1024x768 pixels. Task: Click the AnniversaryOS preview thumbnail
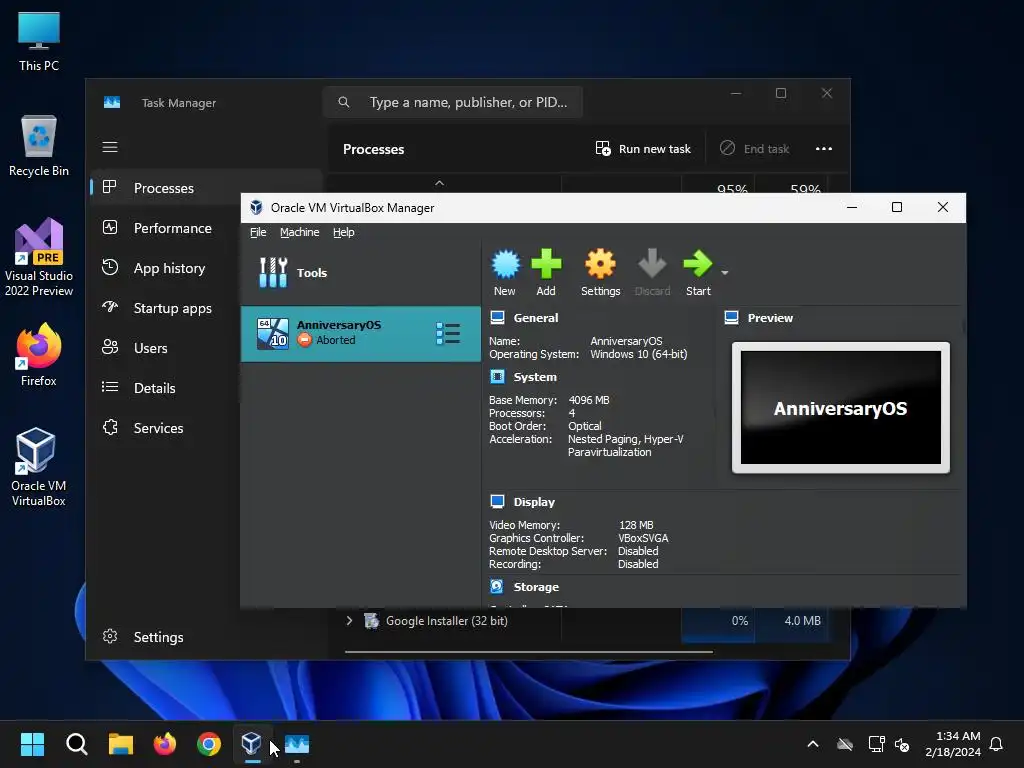[840, 408]
